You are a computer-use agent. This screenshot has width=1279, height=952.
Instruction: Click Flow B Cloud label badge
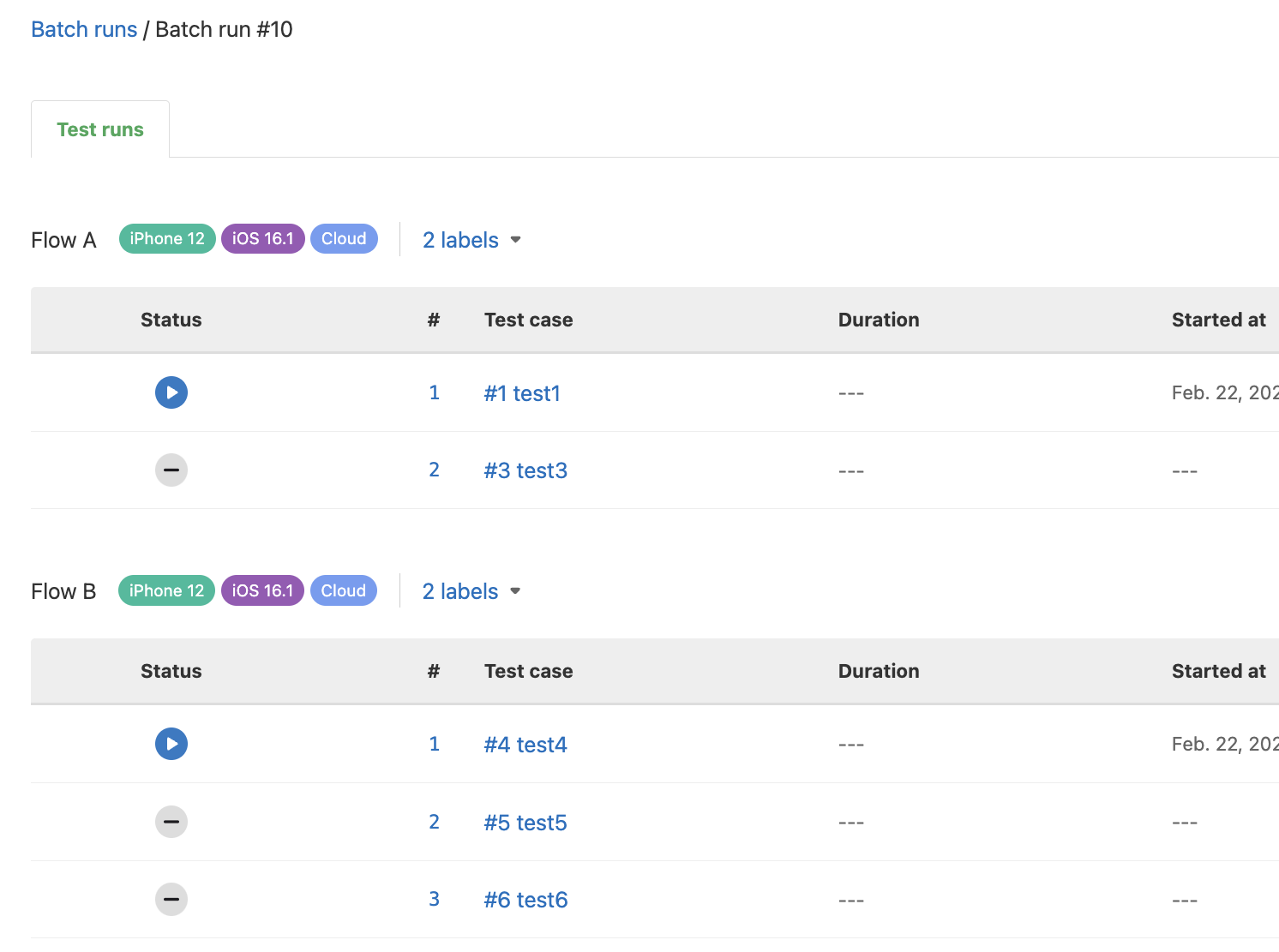tap(344, 590)
